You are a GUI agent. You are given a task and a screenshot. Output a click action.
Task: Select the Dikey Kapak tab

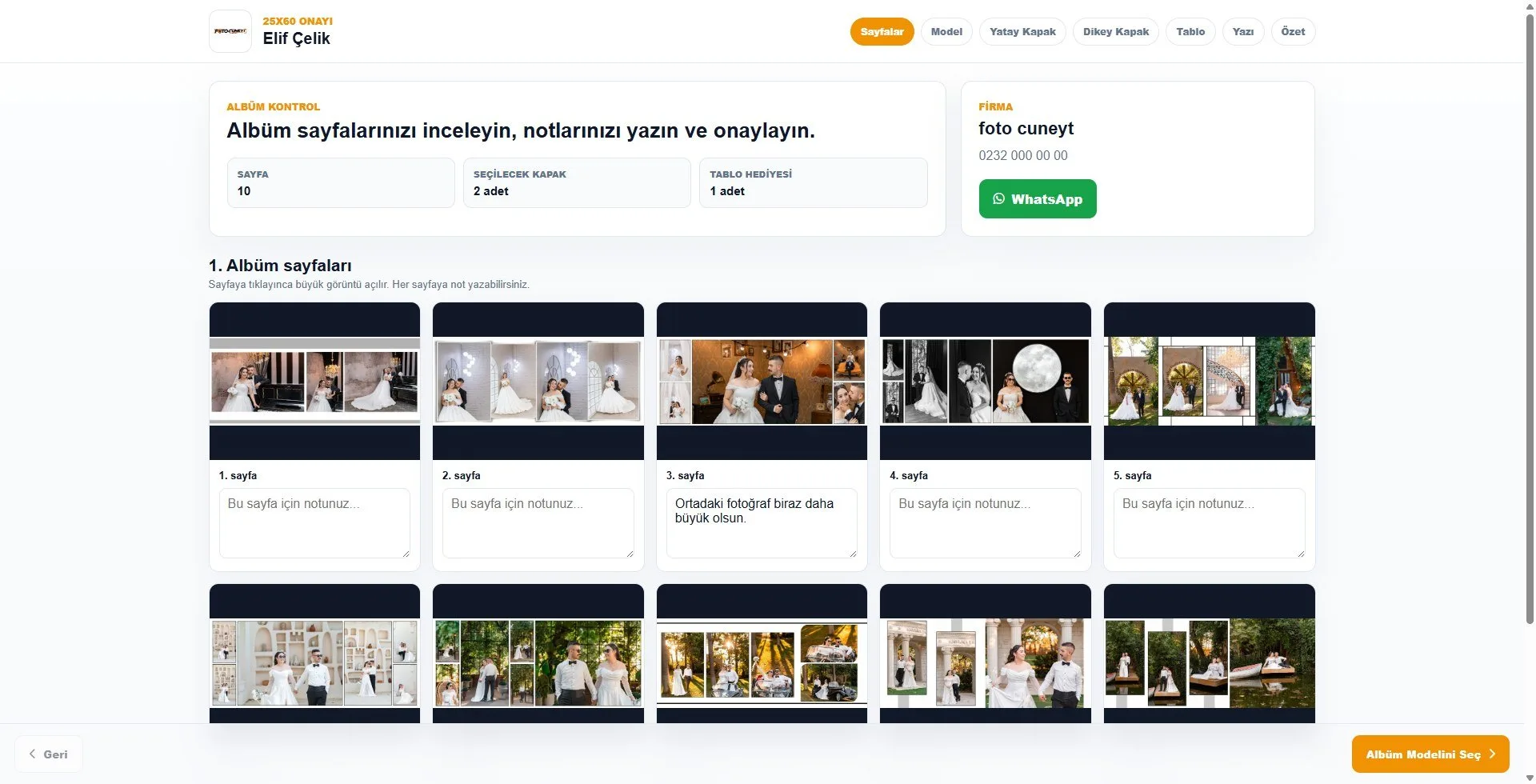click(1115, 32)
